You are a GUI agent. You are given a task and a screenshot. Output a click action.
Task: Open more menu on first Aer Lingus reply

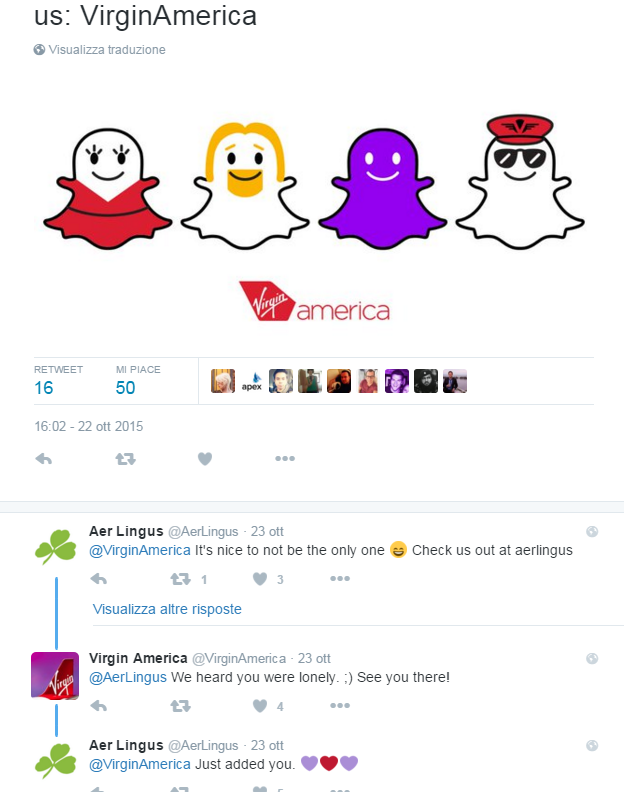[x=340, y=579]
